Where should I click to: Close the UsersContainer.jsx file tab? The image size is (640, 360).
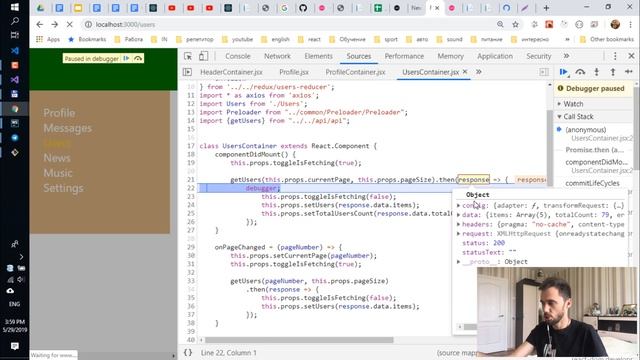(465, 72)
